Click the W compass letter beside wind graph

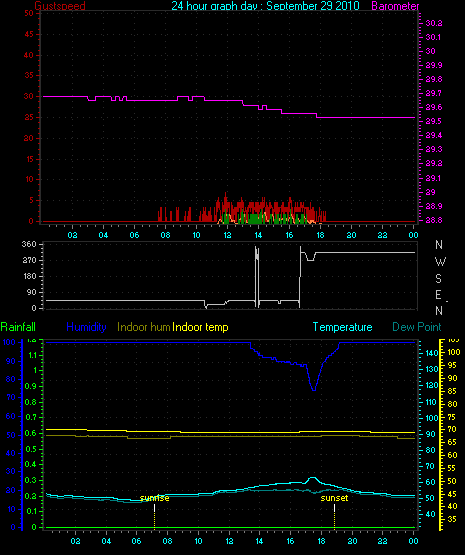coord(440,262)
